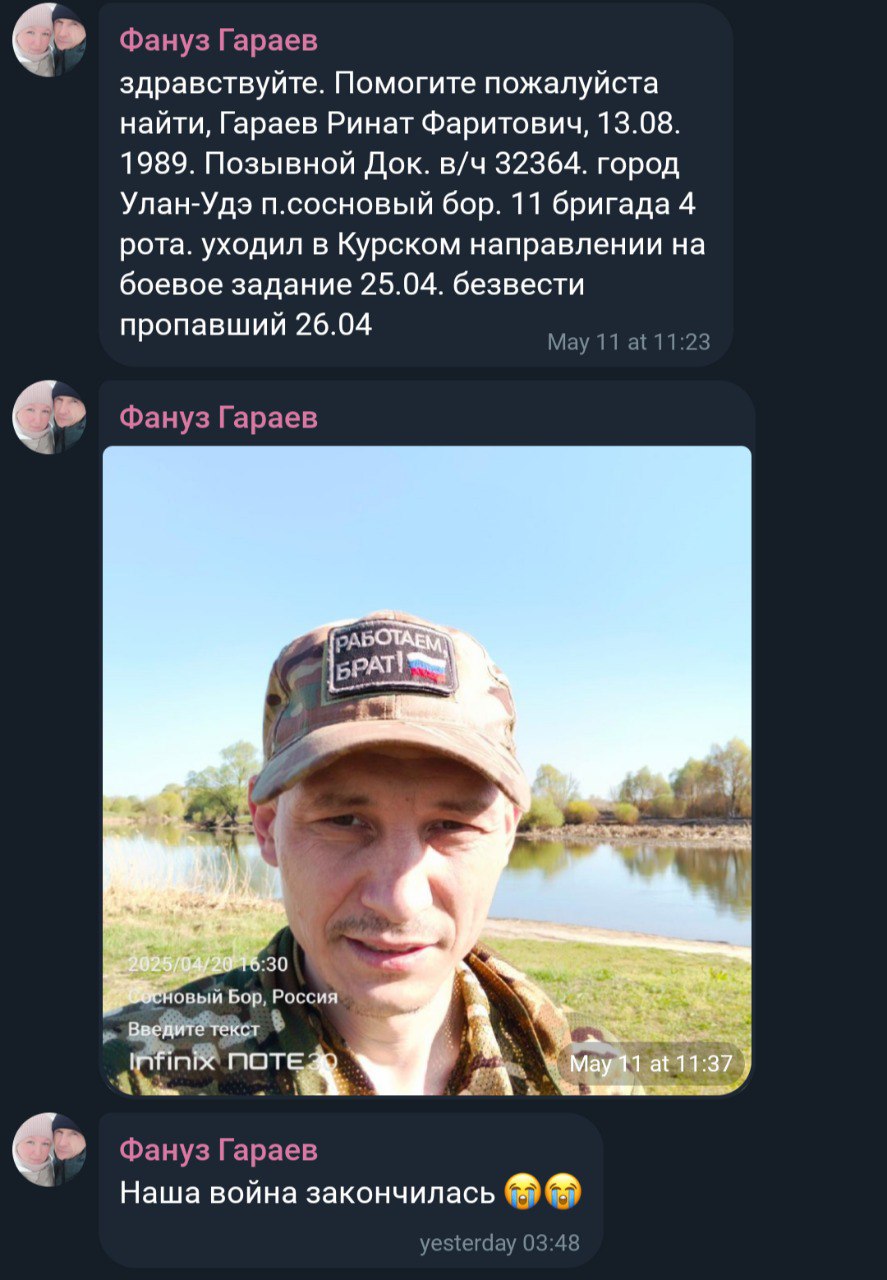Open the avatar beside the first text message
The height and width of the screenshot is (1280, 887).
click(49, 40)
